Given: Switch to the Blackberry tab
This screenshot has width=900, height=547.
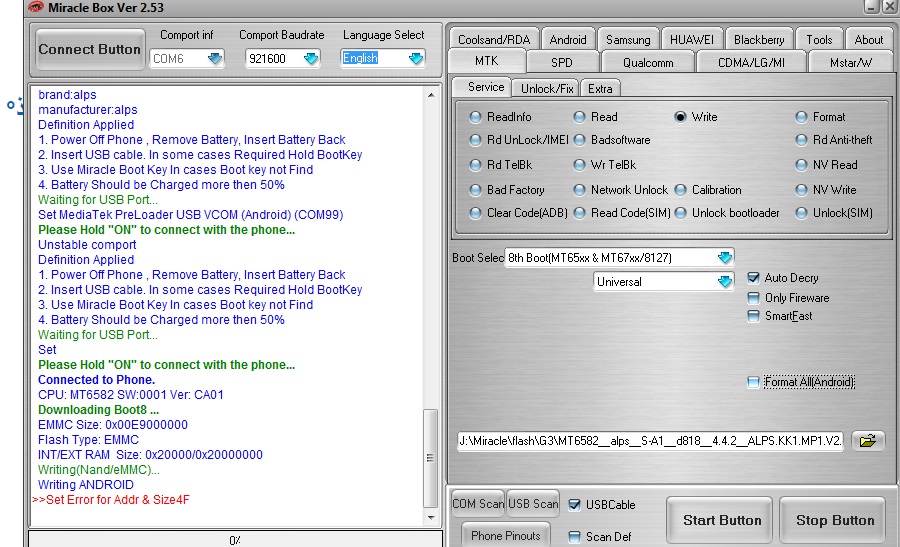Looking at the screenshot, I should point(759,39).
